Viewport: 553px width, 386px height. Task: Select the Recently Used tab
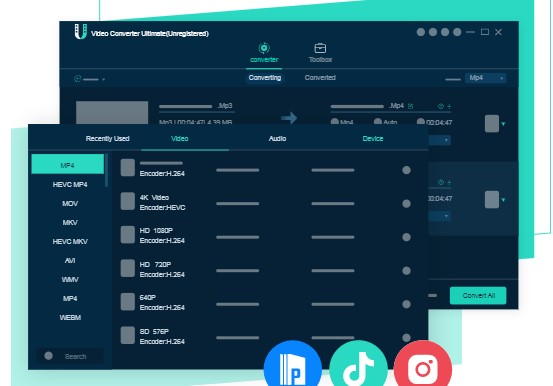click(108, 139)
